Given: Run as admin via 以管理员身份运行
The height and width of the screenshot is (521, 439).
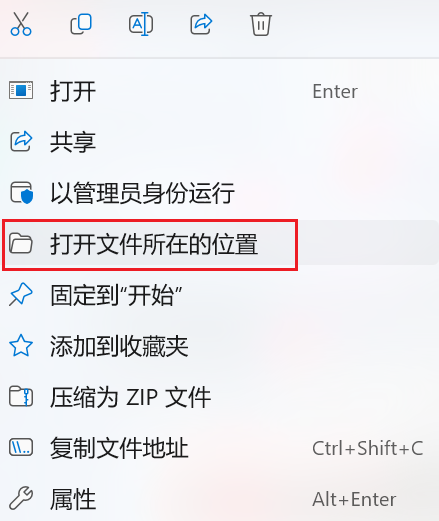Looking at the screenshot, I should pyautogui.click(x=219, y=193).
